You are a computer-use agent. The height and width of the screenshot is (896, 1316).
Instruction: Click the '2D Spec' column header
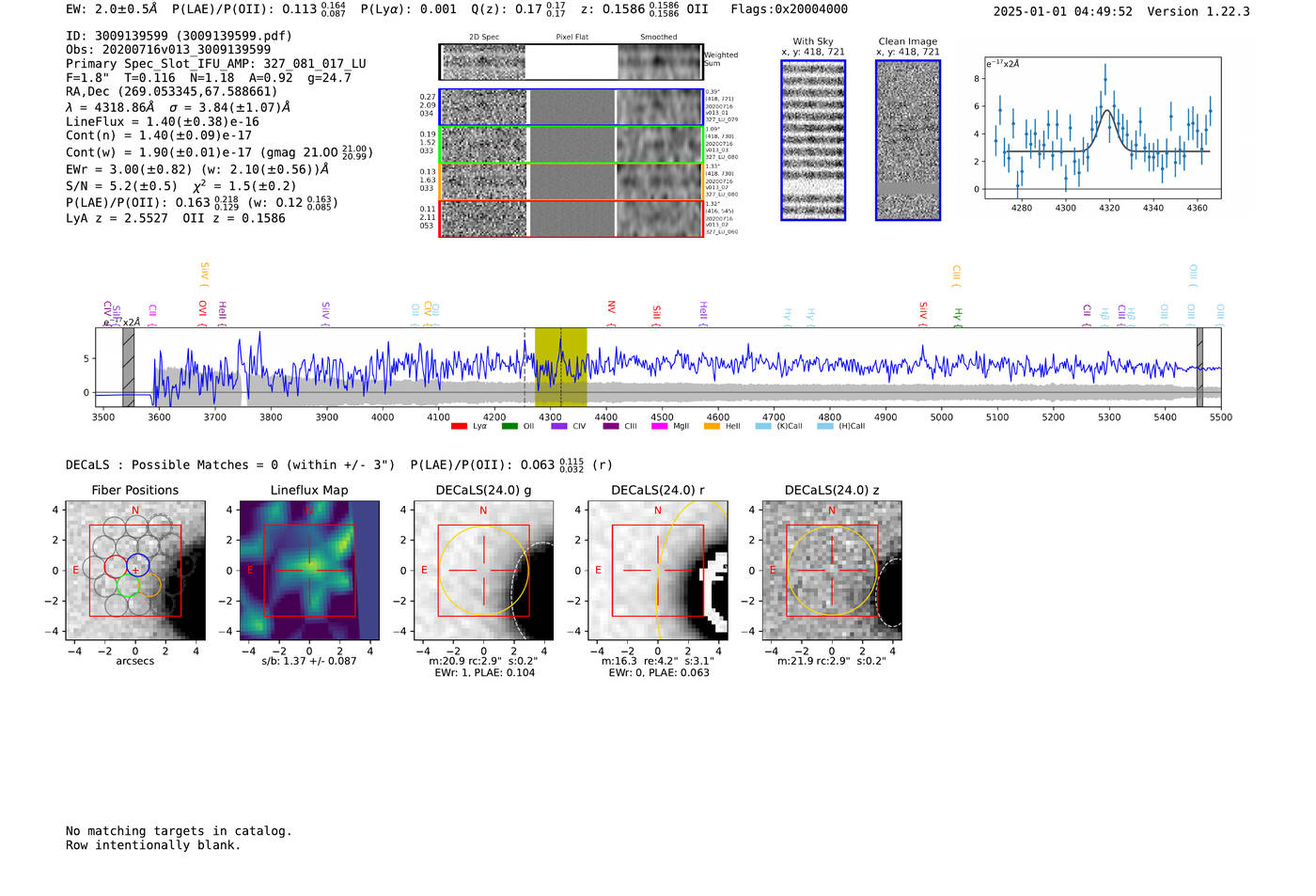(x=484, y=38)
